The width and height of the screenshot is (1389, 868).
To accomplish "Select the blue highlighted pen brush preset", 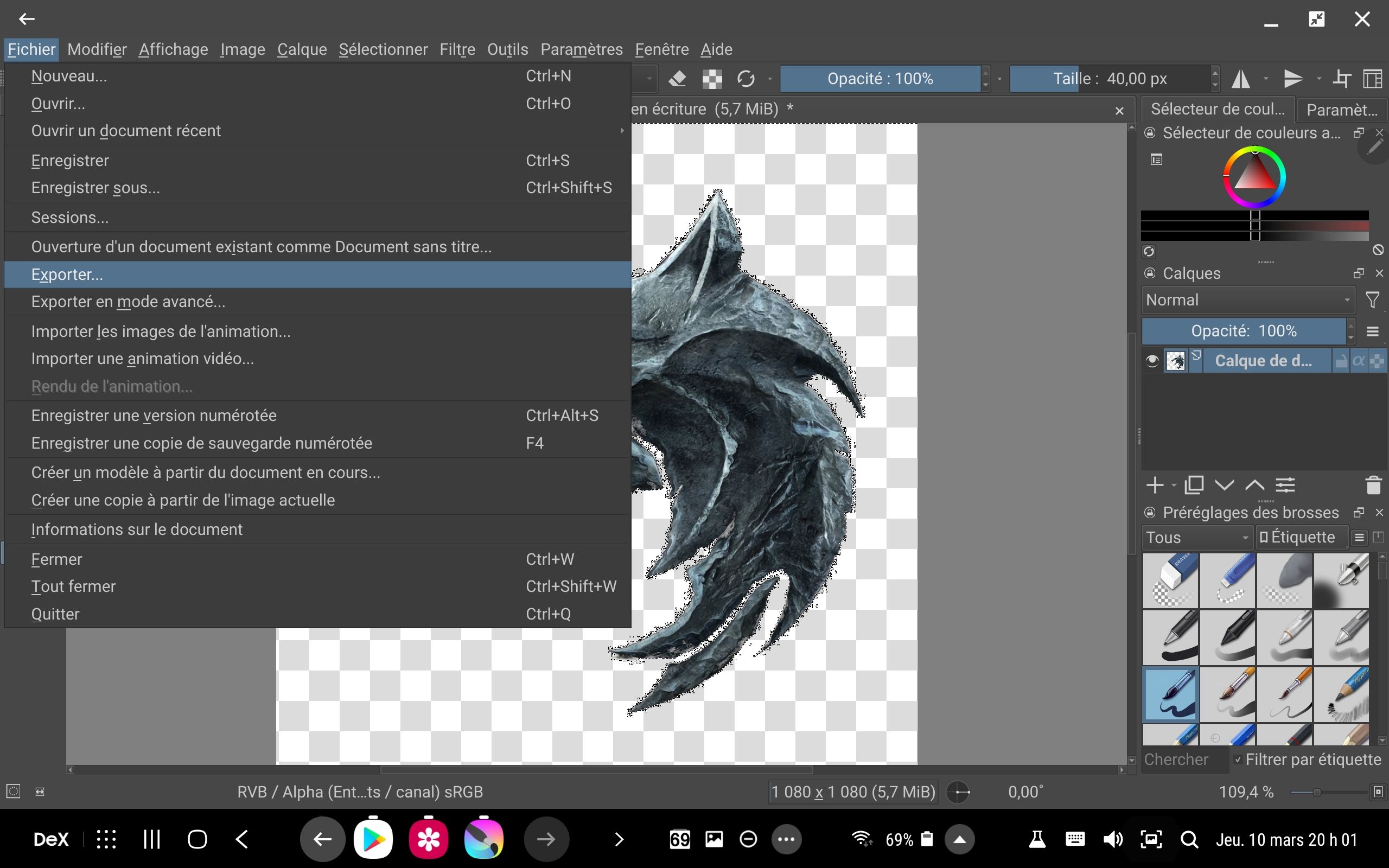I will pos(1170,695).
